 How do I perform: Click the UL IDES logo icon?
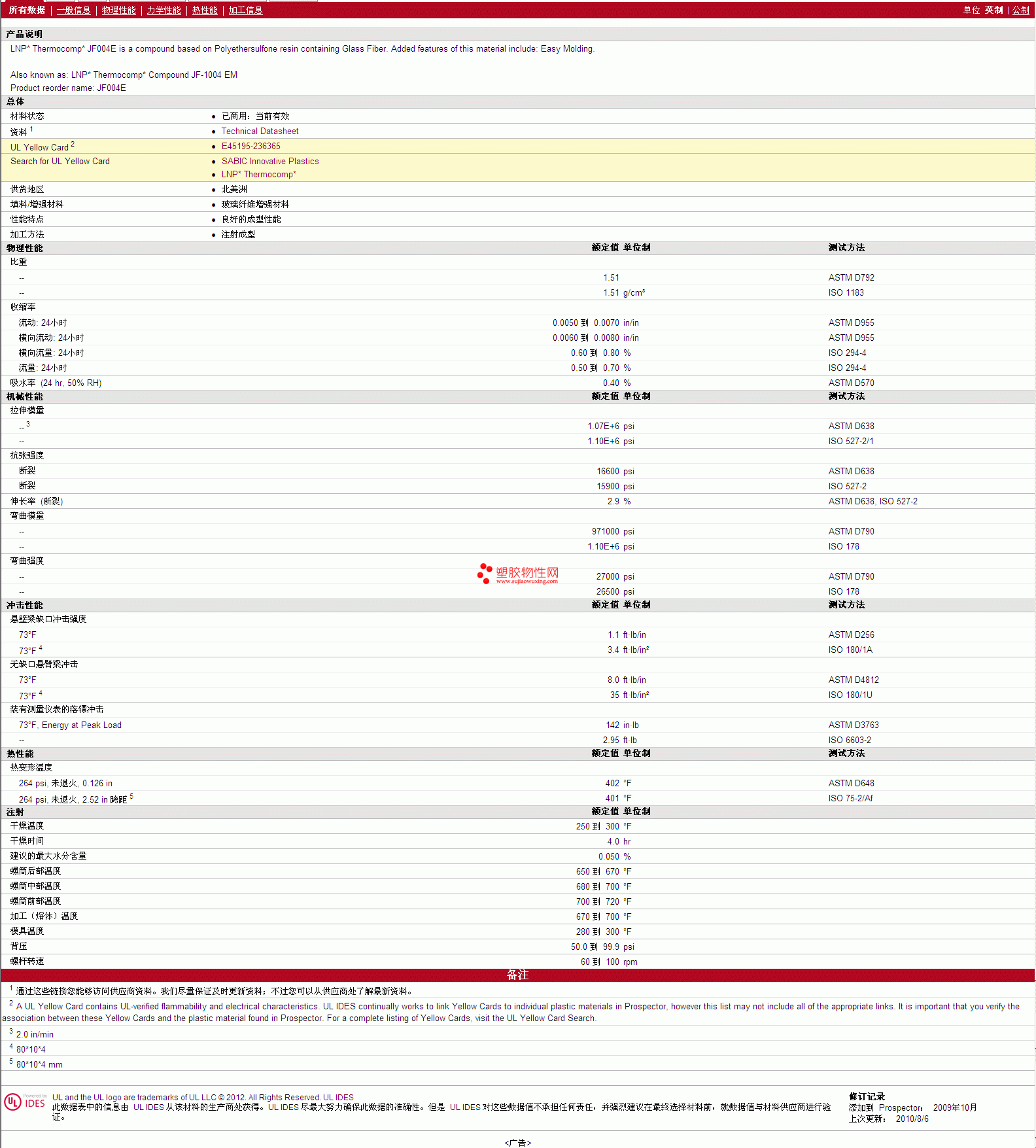[25, 1102]
